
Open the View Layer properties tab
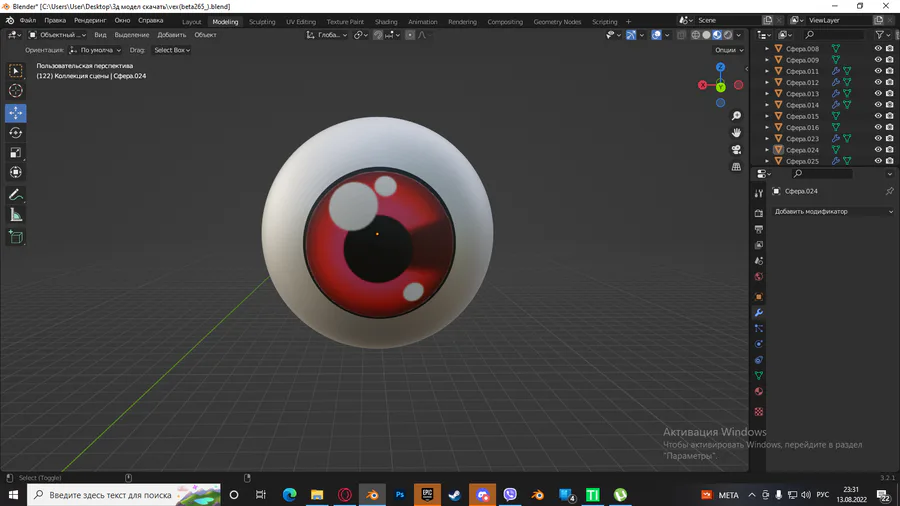coord(759,245)
